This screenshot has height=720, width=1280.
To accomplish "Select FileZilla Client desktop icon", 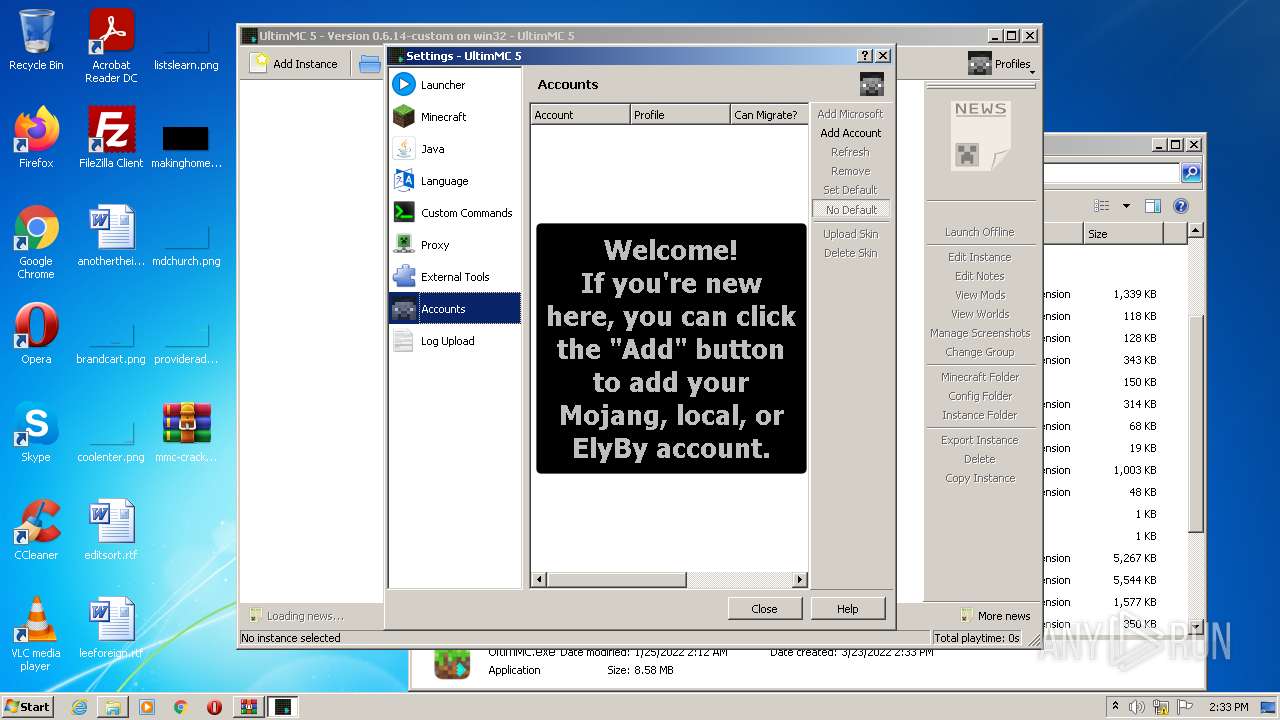I will tap(111, 138).
